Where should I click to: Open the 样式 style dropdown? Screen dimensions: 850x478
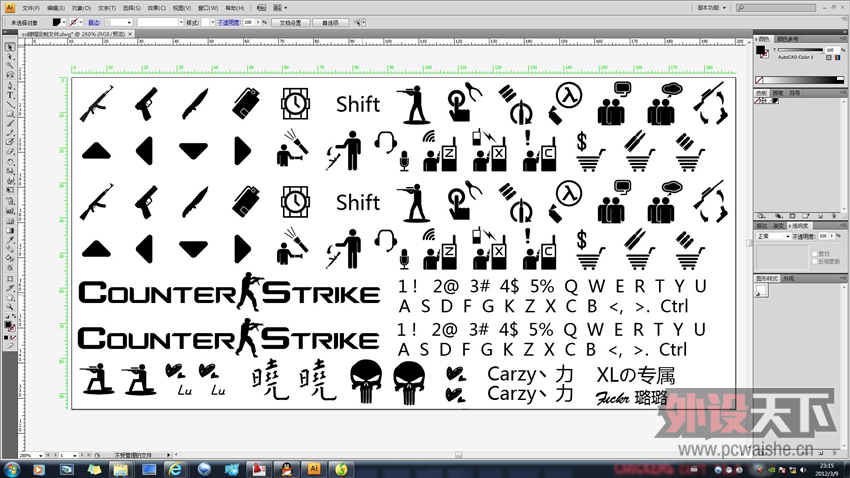212,22
